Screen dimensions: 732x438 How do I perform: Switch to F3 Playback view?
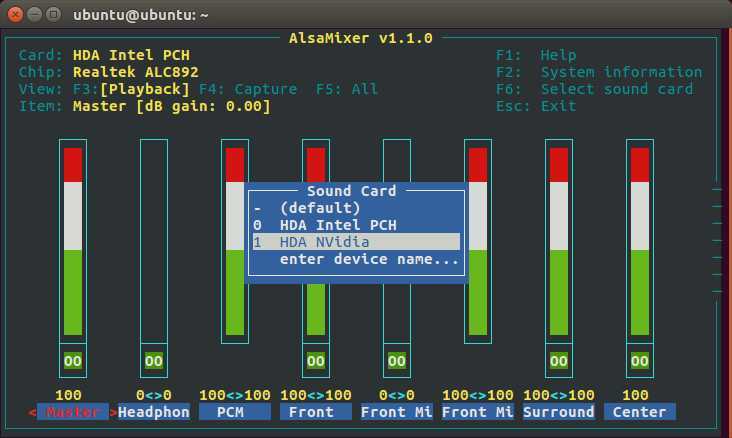[x=131, y=89]
